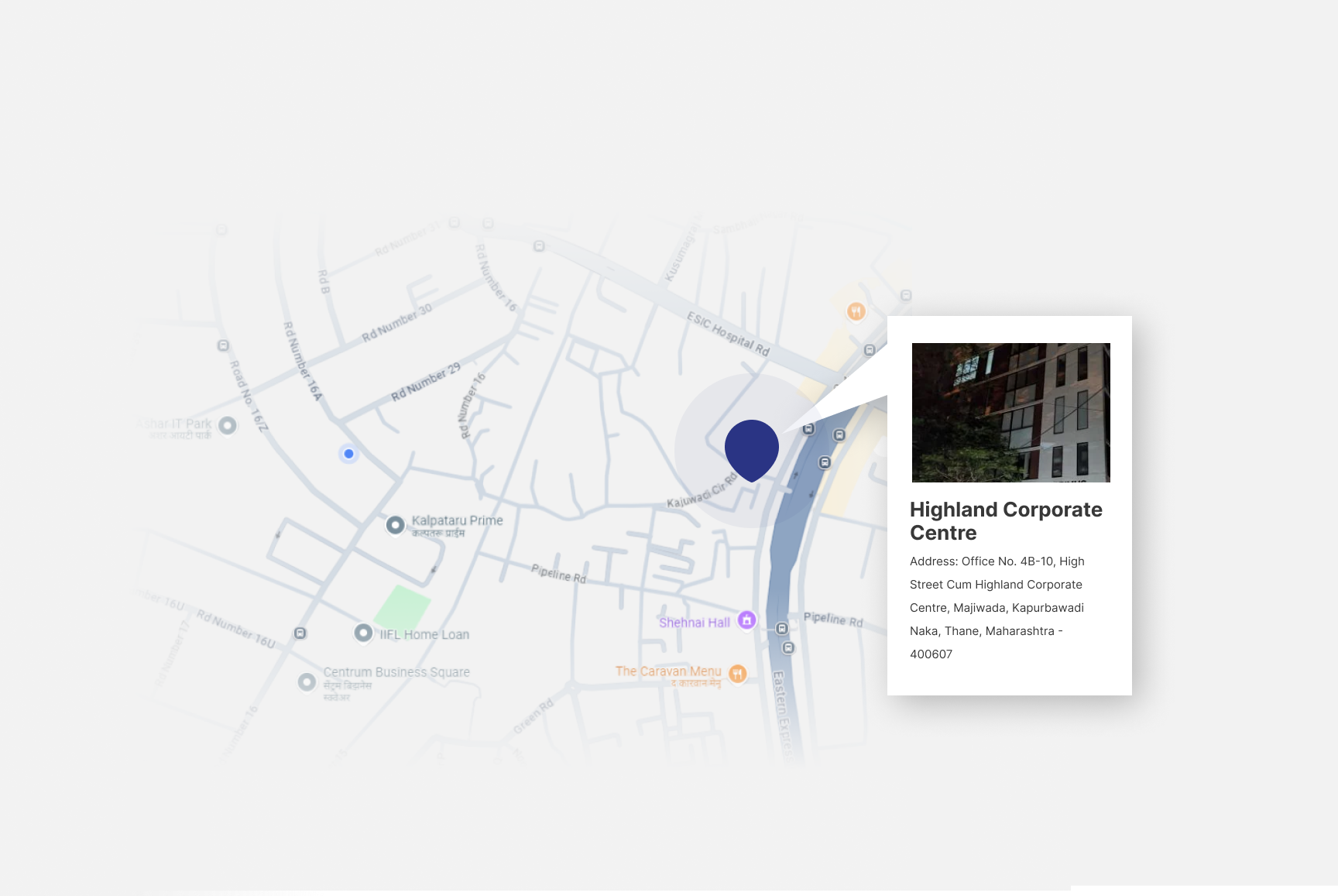
Task: Click the Rd Number 29 label
Action: coord(426,382)
